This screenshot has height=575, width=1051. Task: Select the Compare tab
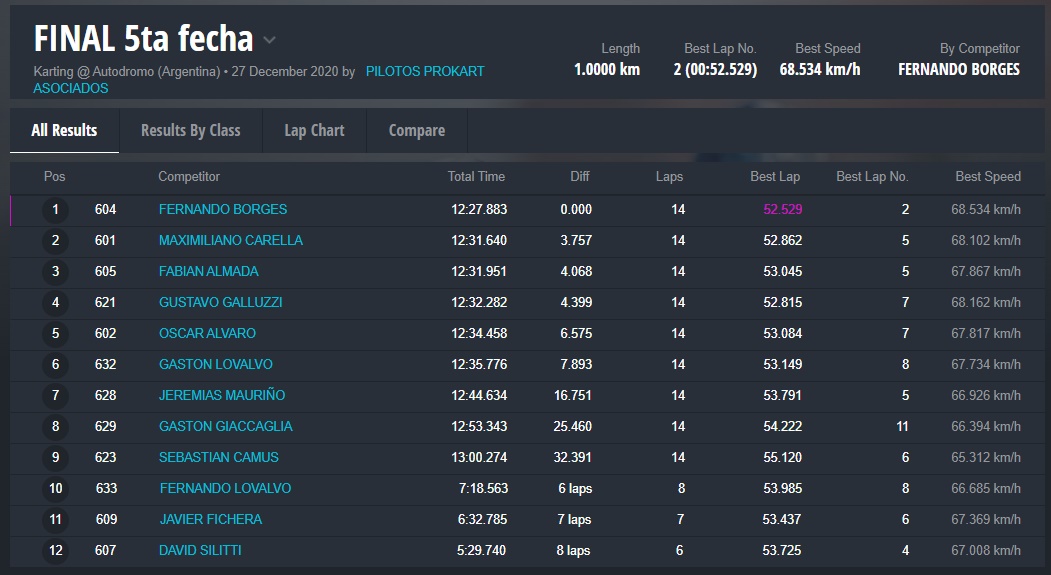(x=416, y=130)
